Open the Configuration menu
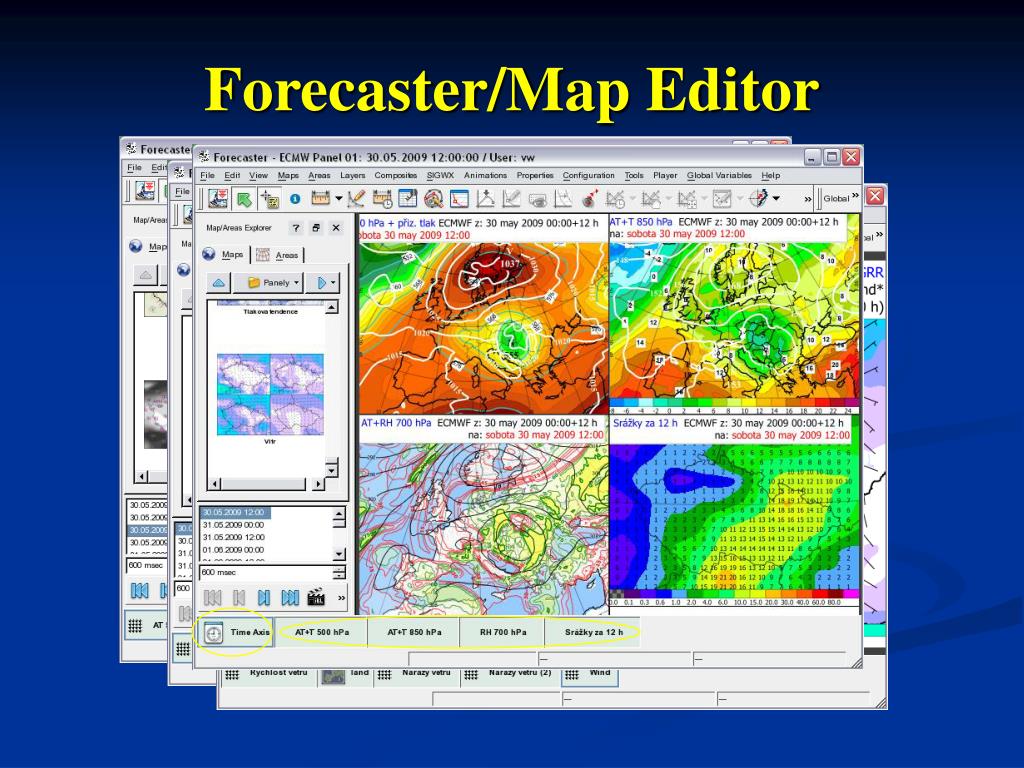The width and height of the screenshot is (1024, 768). (588, 176)
